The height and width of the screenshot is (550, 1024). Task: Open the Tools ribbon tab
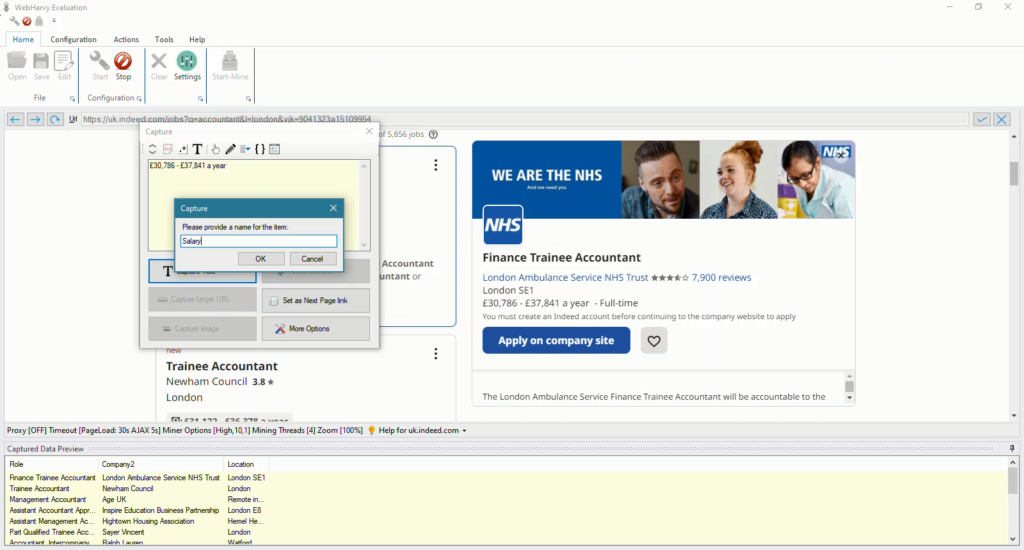164,39
